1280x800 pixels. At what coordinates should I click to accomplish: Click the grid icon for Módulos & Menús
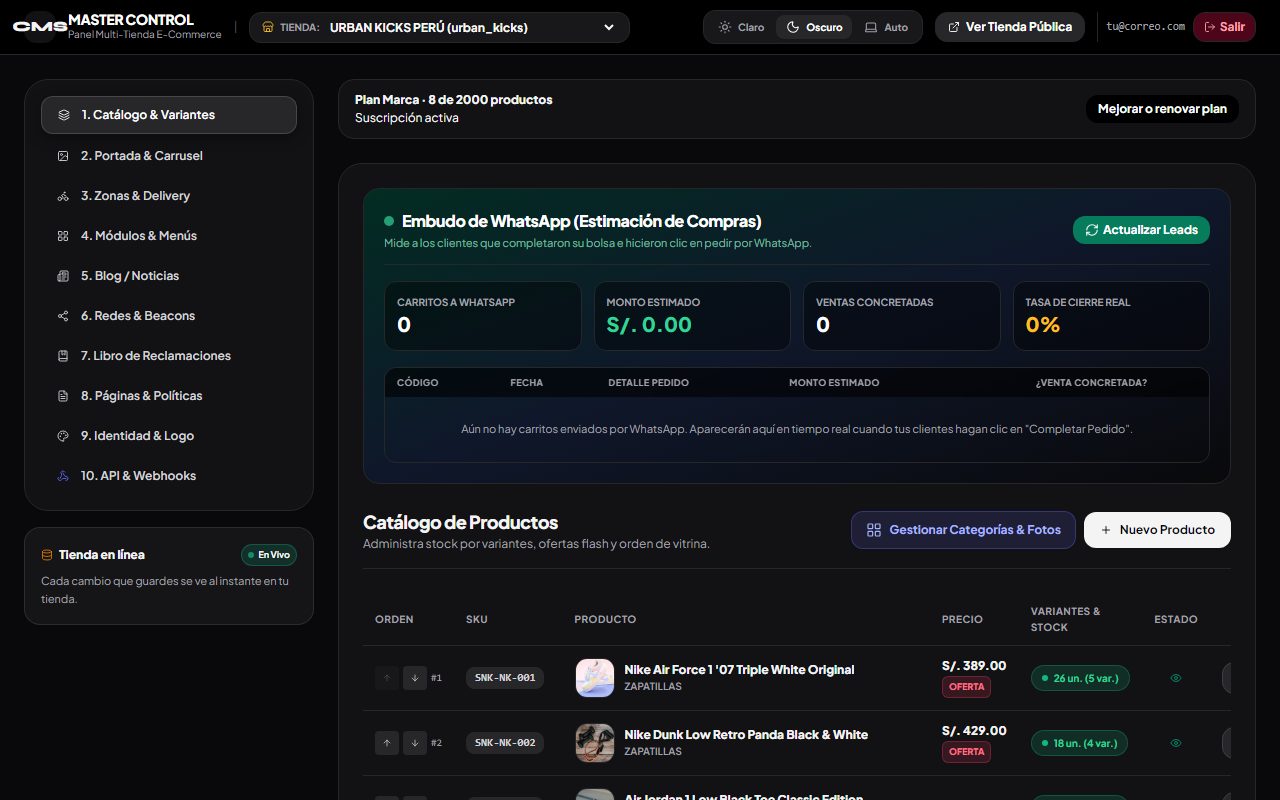(x=63, y=236)
